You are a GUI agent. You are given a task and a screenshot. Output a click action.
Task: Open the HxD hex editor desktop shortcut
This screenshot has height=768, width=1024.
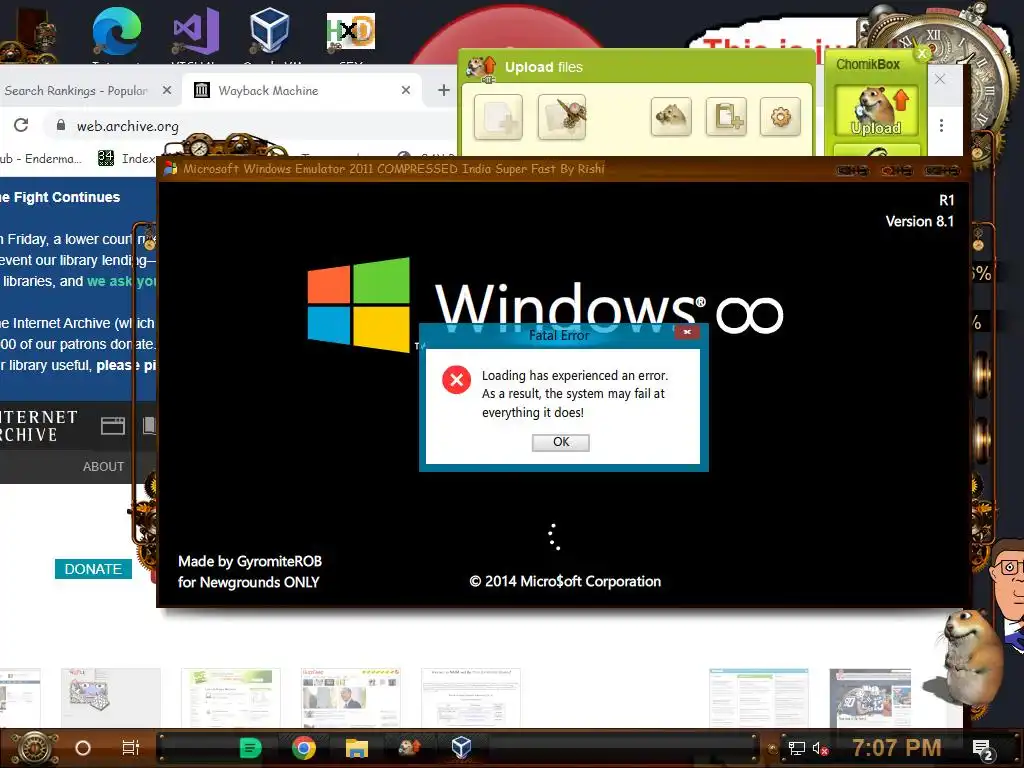pos(351,31)
